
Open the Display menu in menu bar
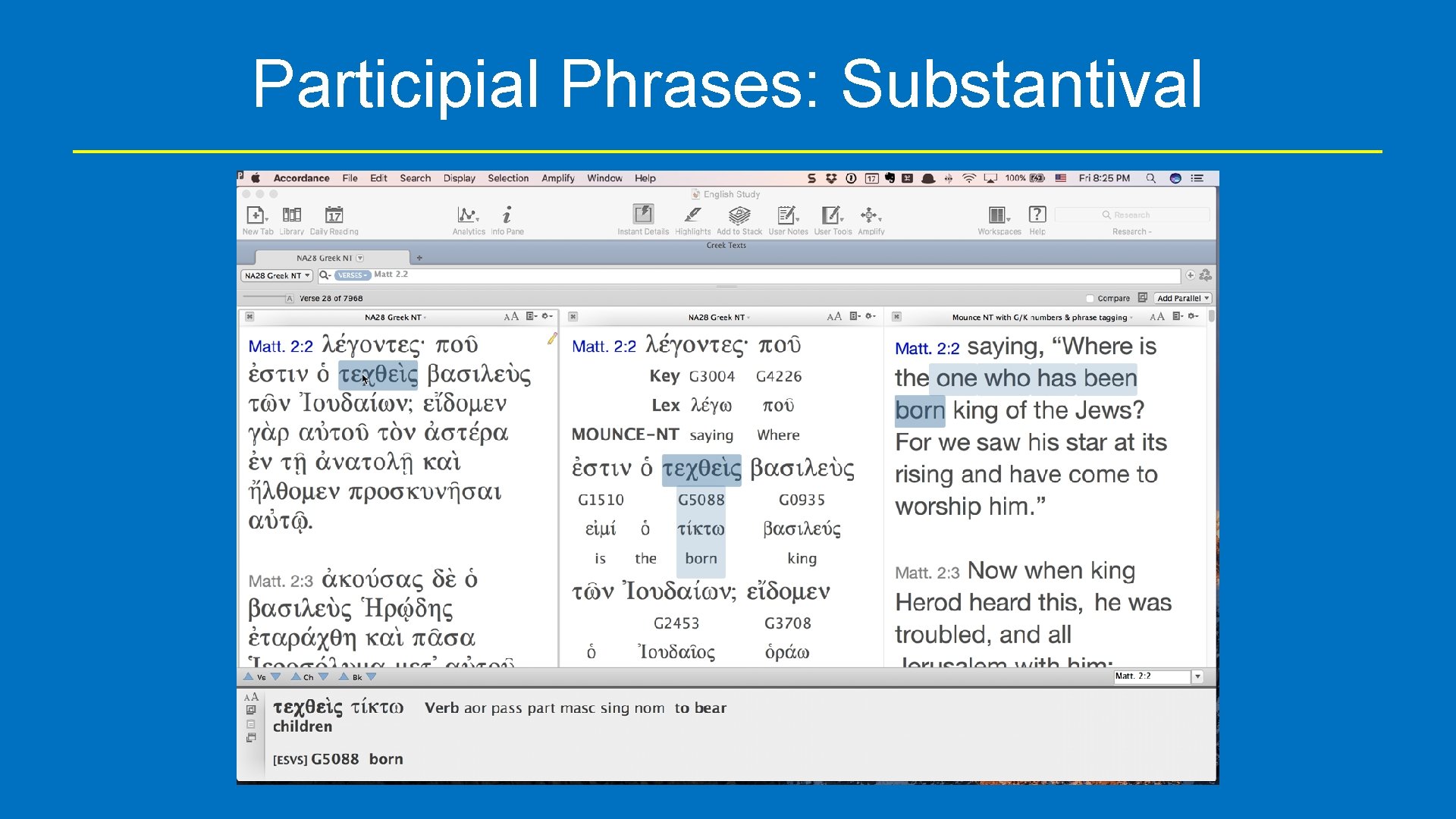coord(459,178)
